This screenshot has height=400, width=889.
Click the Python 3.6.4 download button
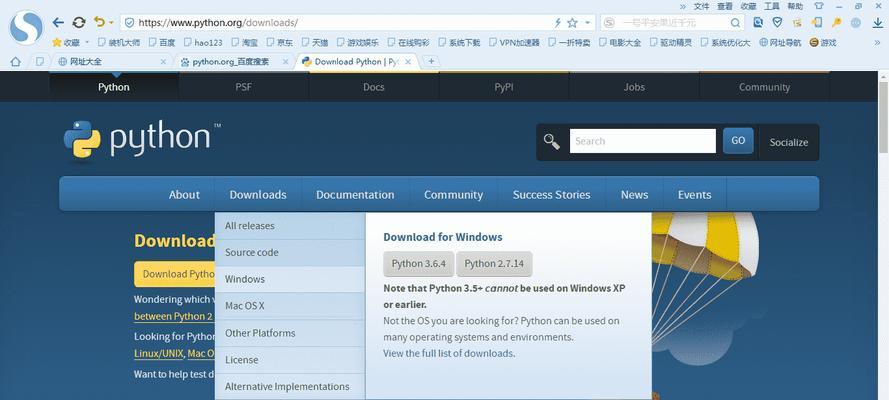click(419, 263)
